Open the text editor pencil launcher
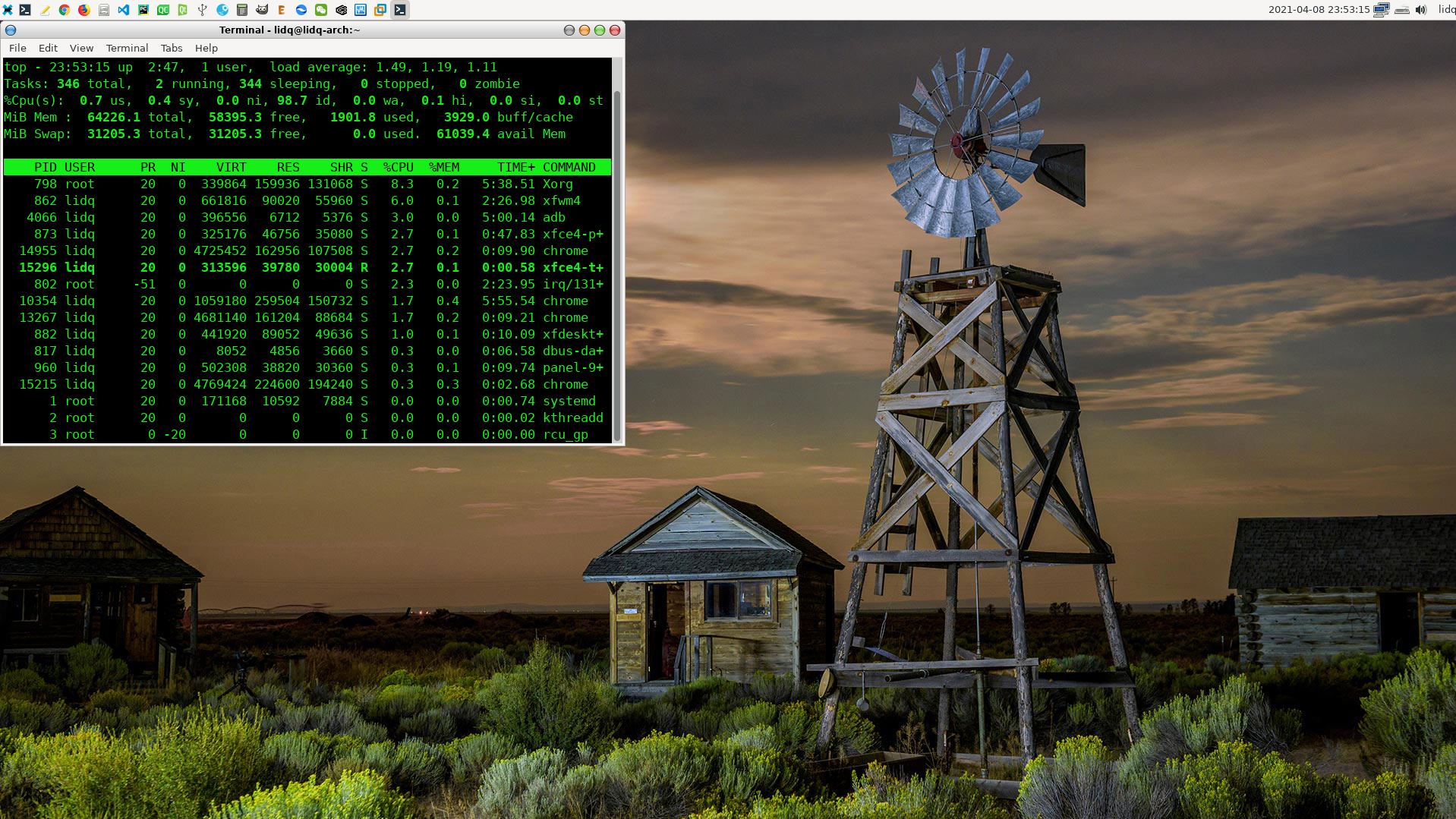This screenshot has height=819, width=1456. pos(45,10)
